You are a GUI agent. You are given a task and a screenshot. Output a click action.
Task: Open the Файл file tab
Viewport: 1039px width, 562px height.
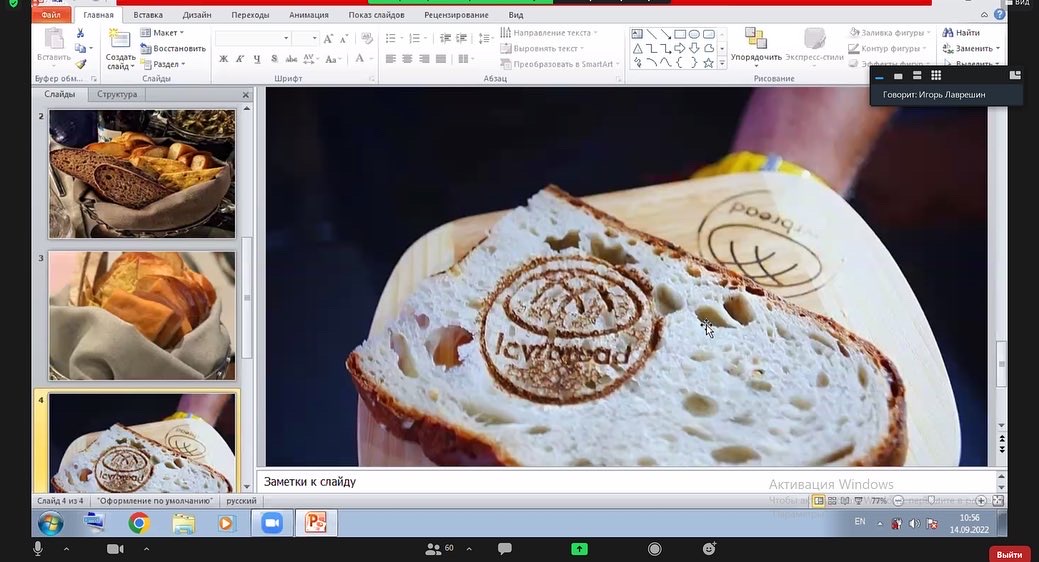[51, 15]
